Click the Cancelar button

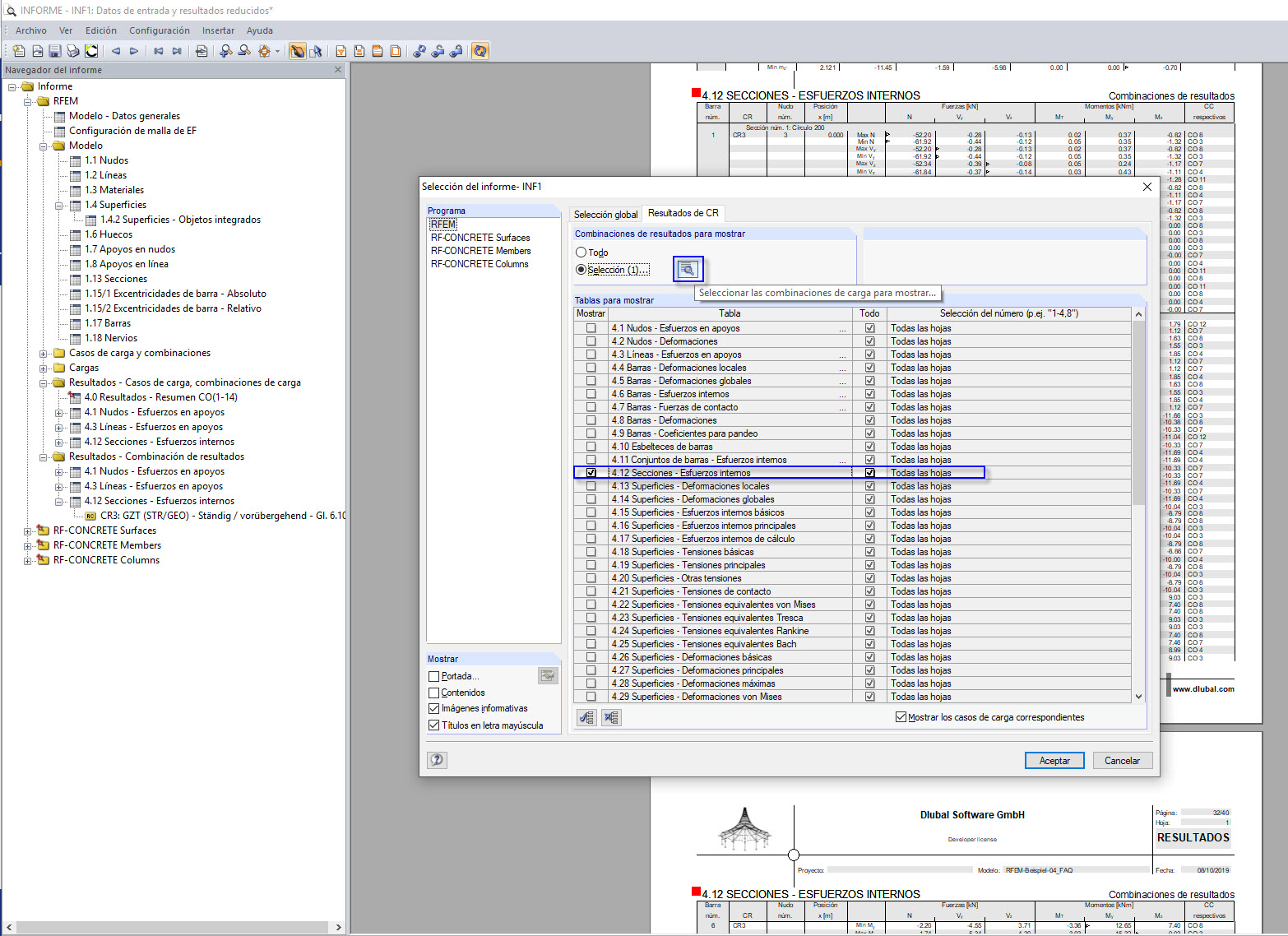[1122, 761]
